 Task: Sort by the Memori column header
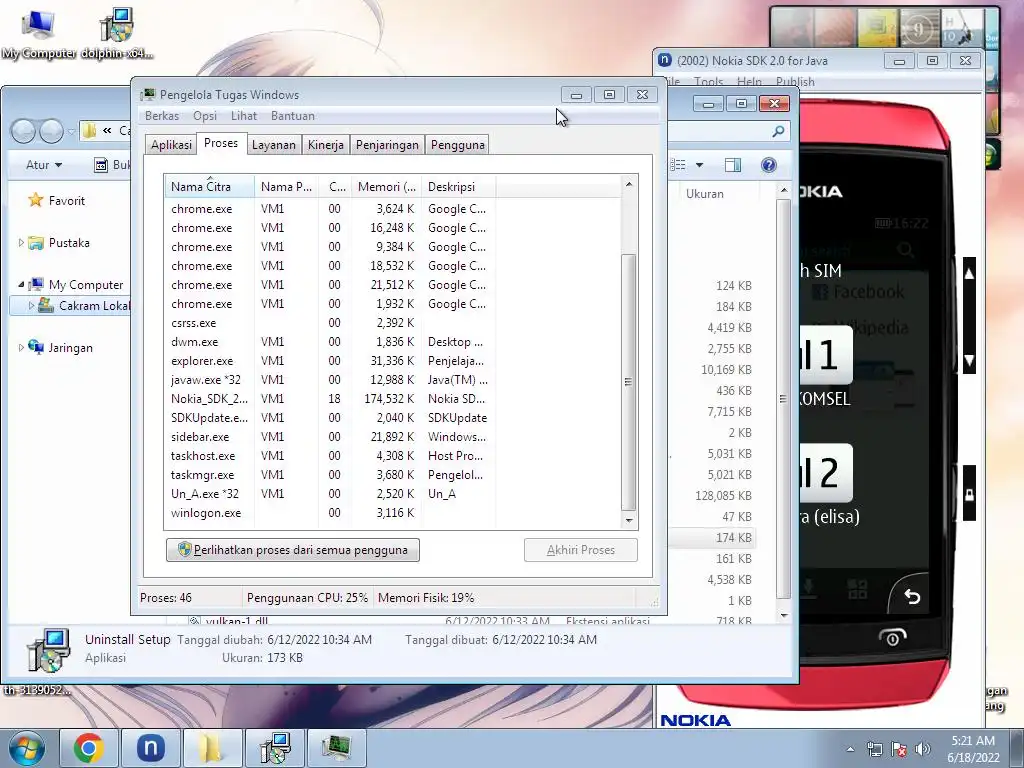387,187
